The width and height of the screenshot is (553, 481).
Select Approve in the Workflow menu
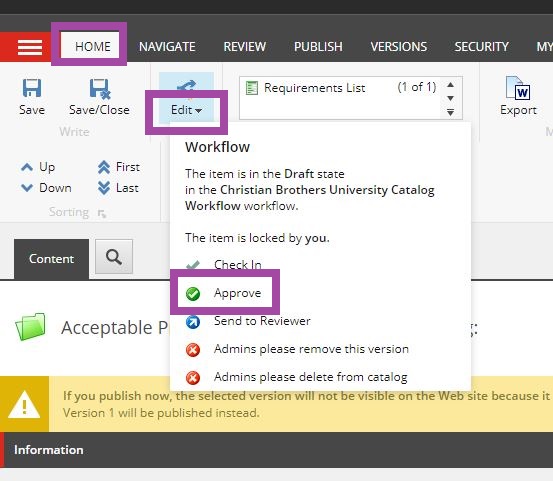pos(225,293)
